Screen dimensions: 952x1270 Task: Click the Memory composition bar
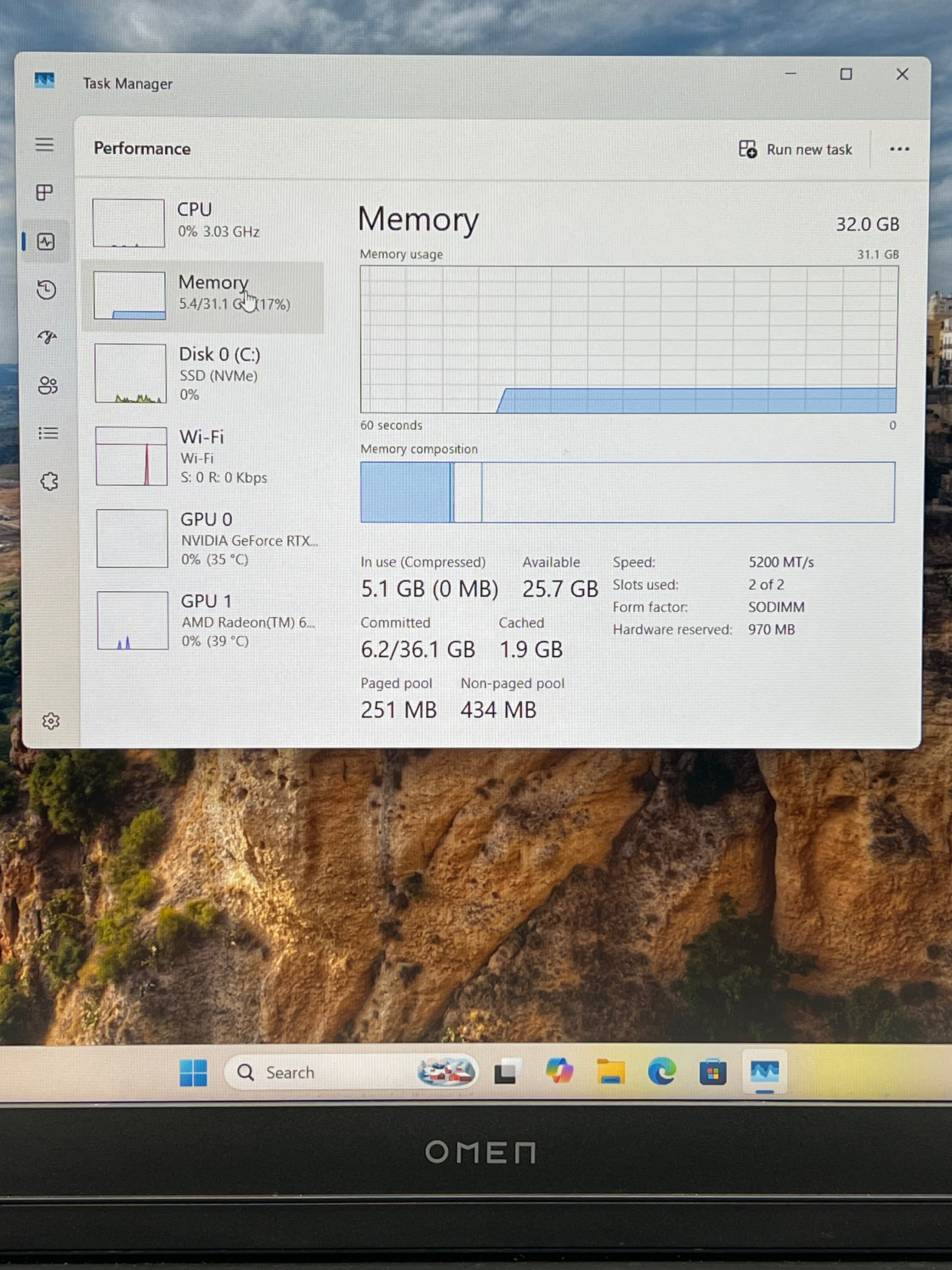[627, 492]
